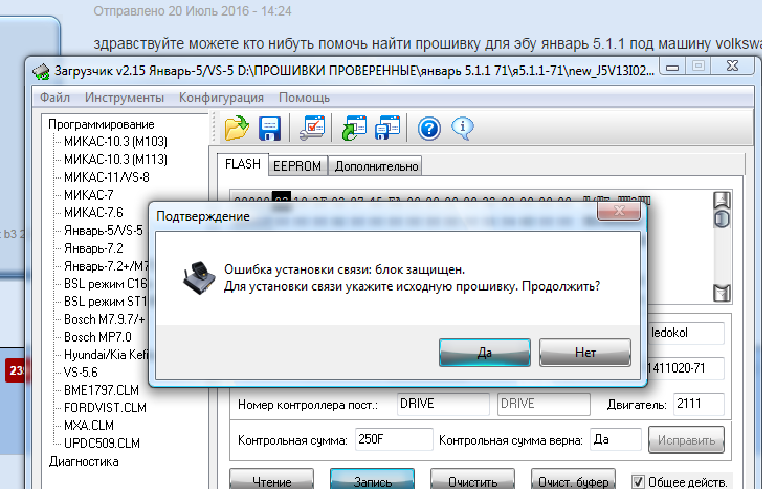
Task: Click the field containing ledokol
Action: pos(686,333)
